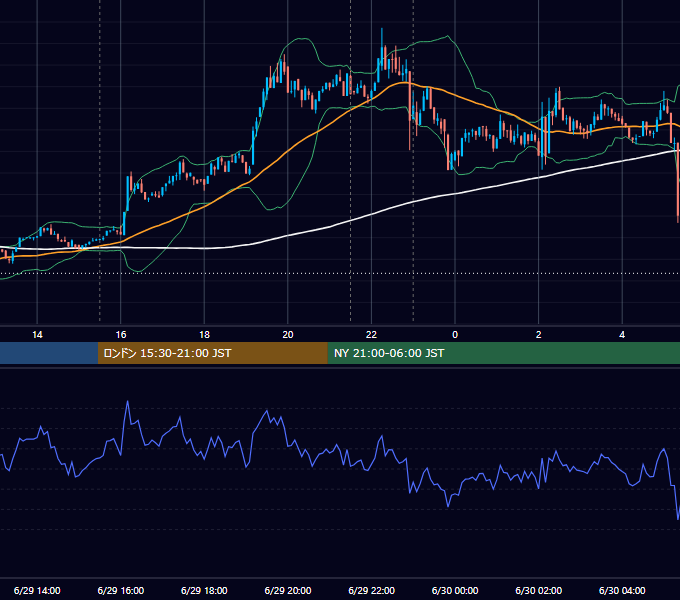Screen dimensions: 680x600
Task: Click the '14' hour axis label
Action: point(37,335)
